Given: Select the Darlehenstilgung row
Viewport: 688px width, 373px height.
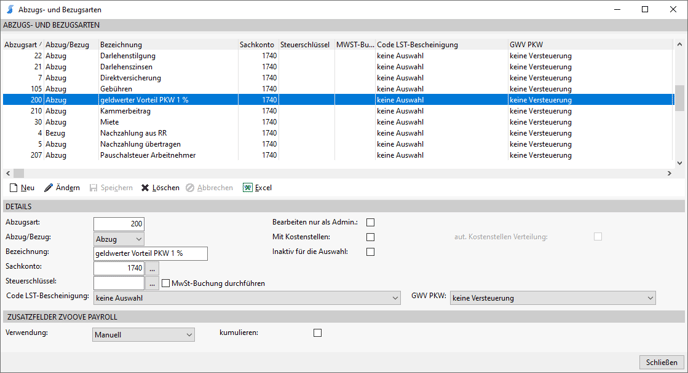Looking at the screenshot, I should coord(338,56).
